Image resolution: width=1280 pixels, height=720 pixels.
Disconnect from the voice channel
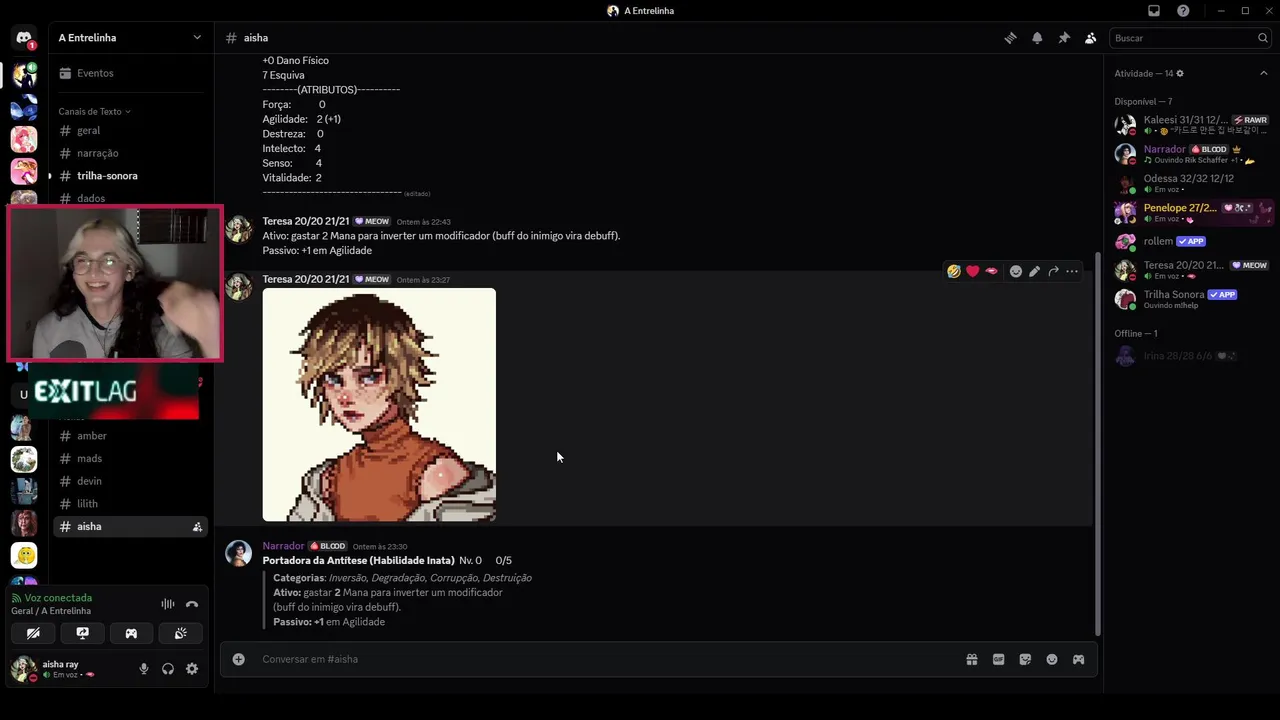(192, 604)
